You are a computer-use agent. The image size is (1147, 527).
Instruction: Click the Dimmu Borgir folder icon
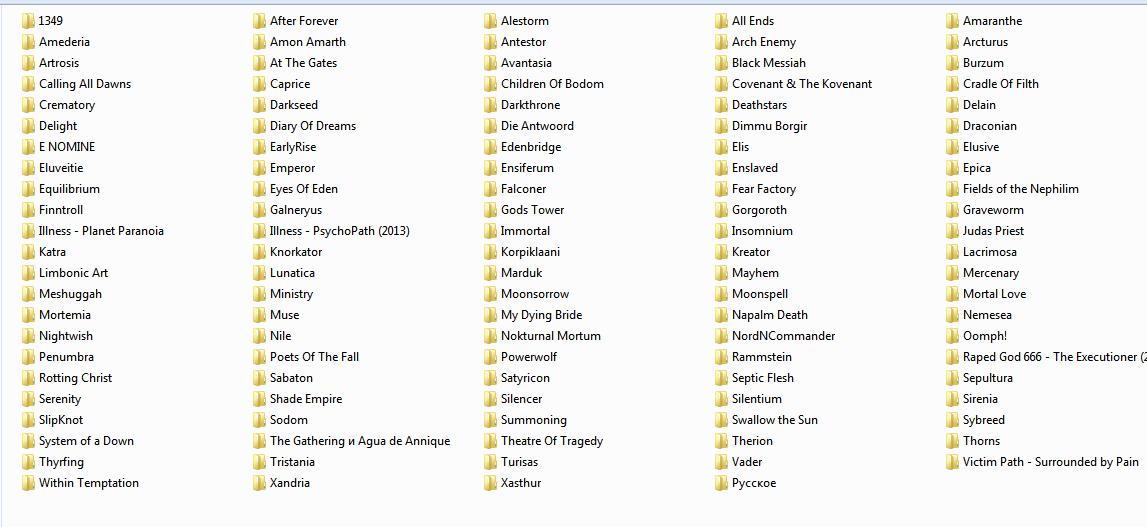[x=722, y=126]
